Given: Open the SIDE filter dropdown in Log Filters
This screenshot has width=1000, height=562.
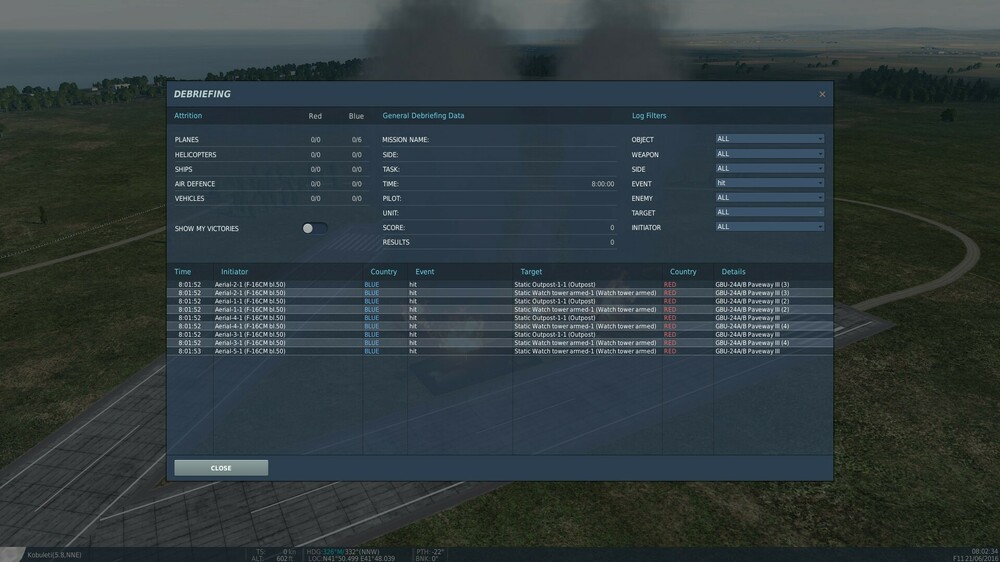Looking at the screenshot, I should click(769, 168).
